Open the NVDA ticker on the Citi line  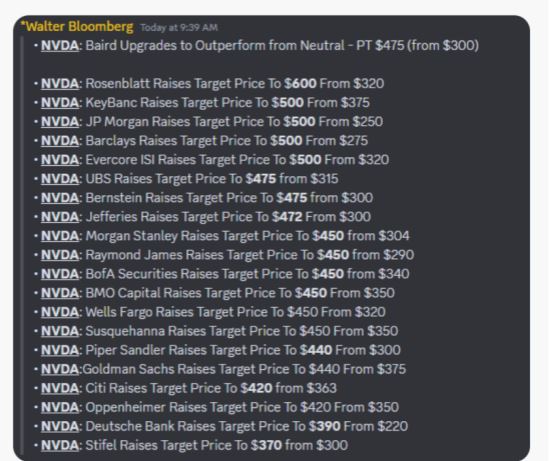pyautogui.click(x=60, y=388)
